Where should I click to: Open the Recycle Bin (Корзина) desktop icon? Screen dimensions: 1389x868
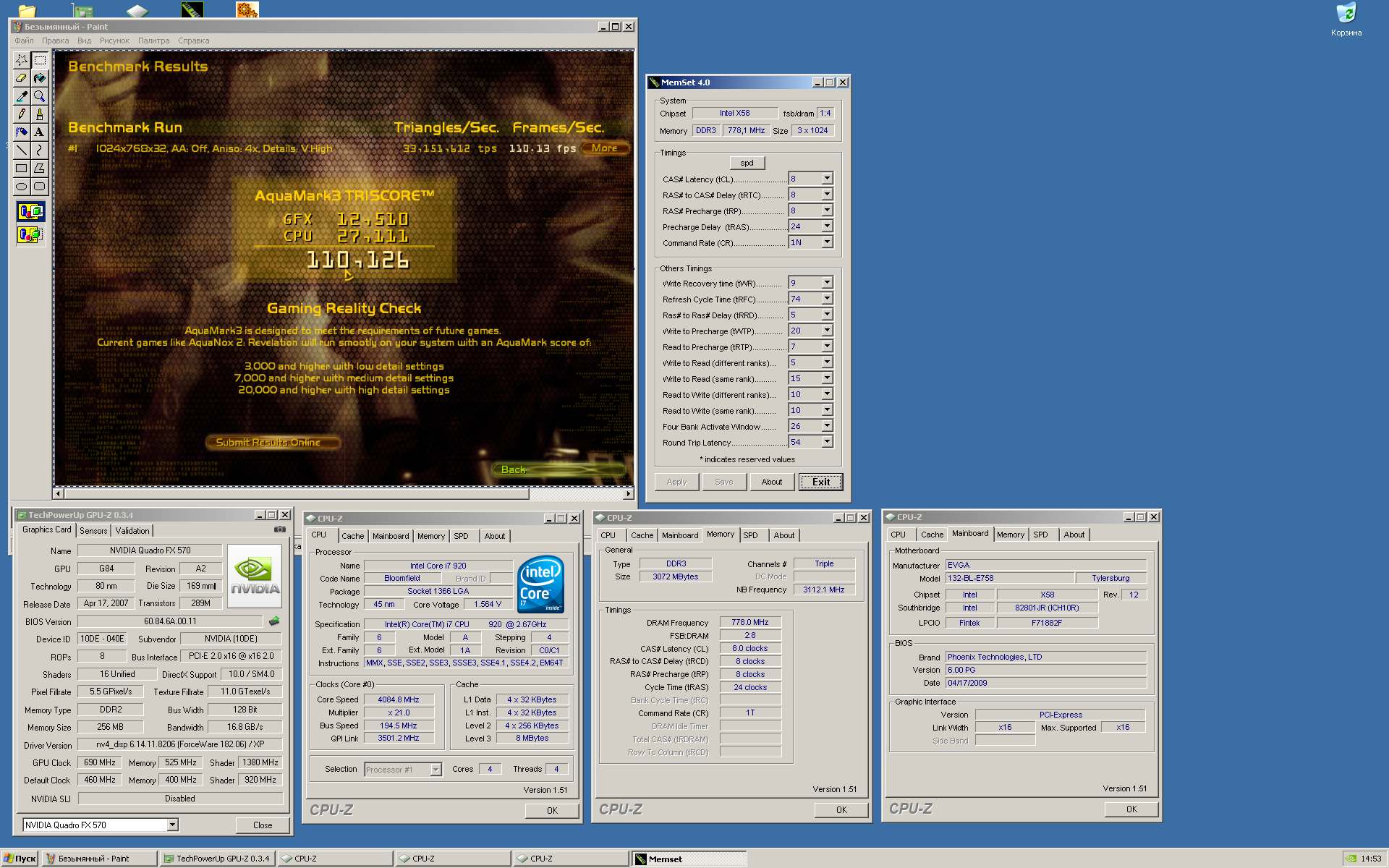pos(1346,20)
